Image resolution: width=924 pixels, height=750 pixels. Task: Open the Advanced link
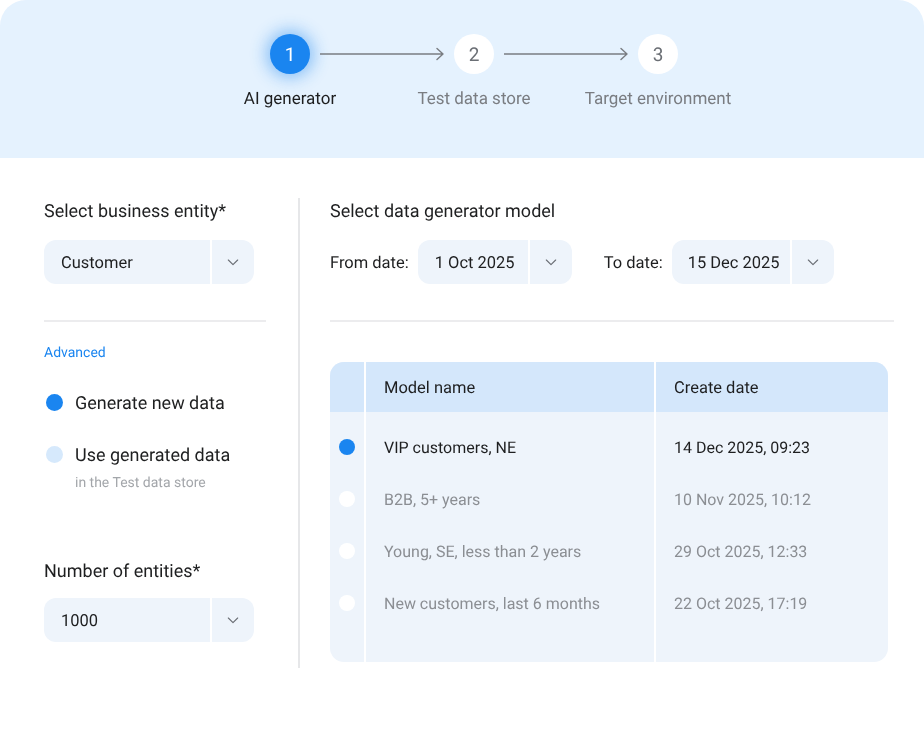pyautogui.click(x=75, y=352)
